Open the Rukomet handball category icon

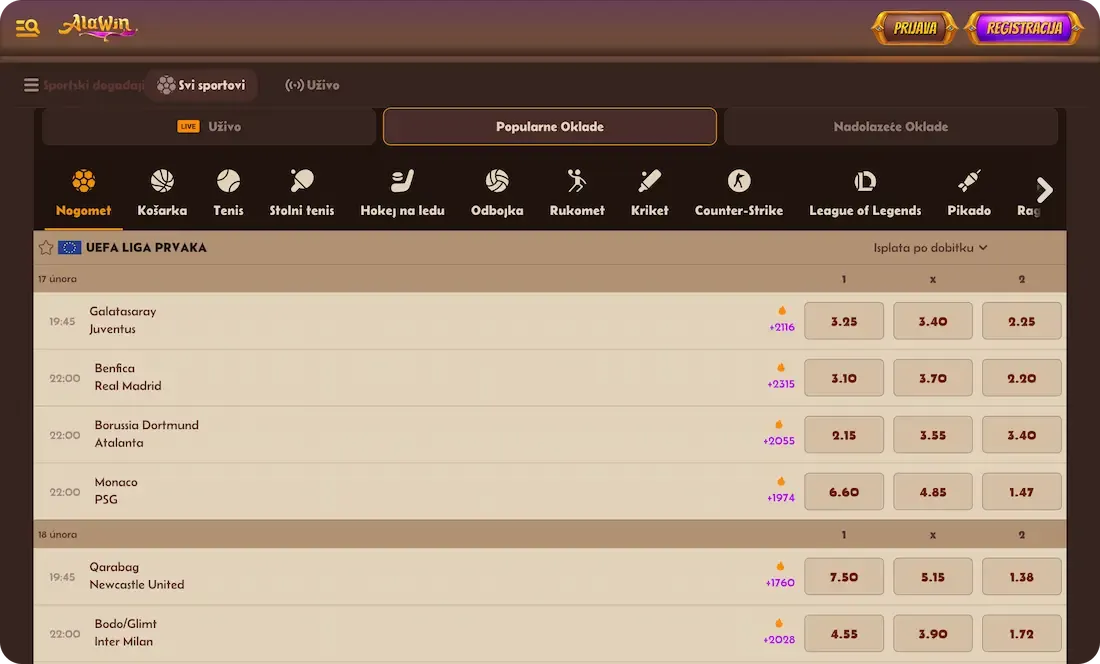(576, 180)
